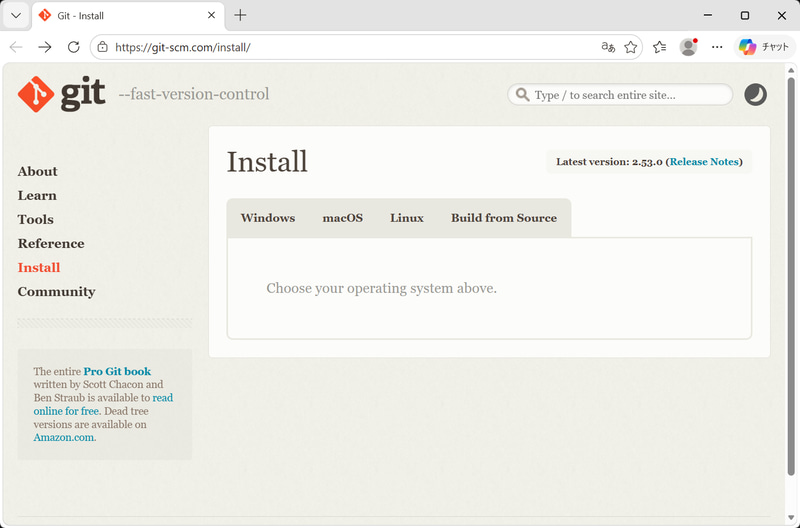Image resolution: width=800 pixels, height=528 pixels.
Task: Open Reference in sidebar
Action: [51, 243]
